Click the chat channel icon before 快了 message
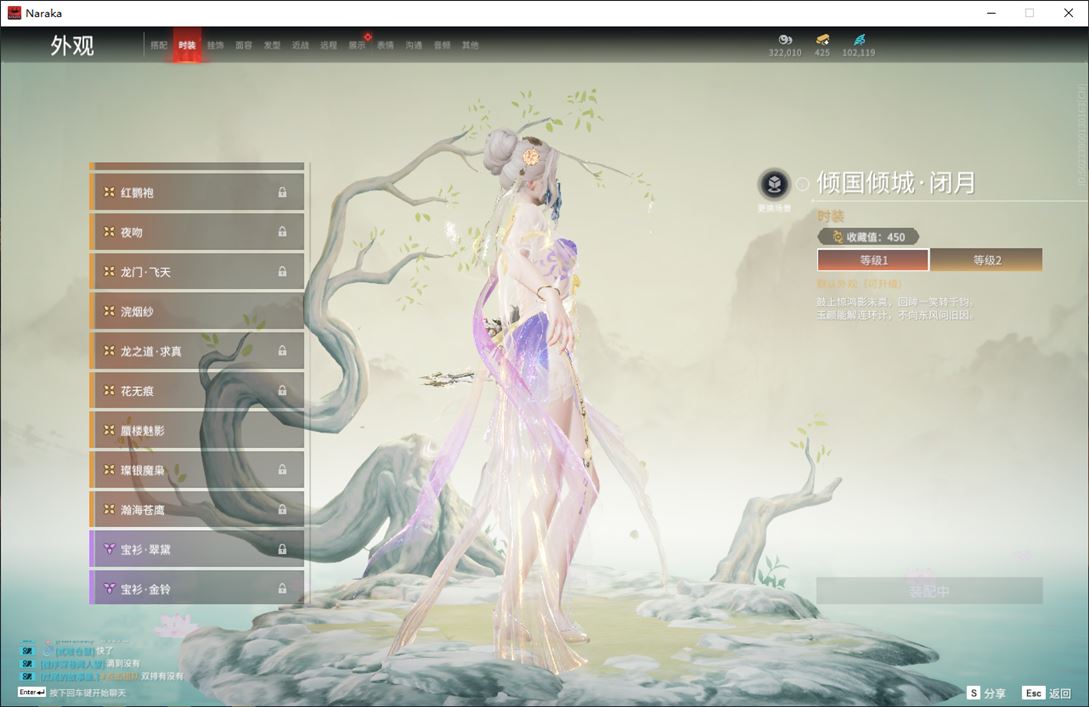Screen dimensions: 1089x707 [x=27, y=651]
